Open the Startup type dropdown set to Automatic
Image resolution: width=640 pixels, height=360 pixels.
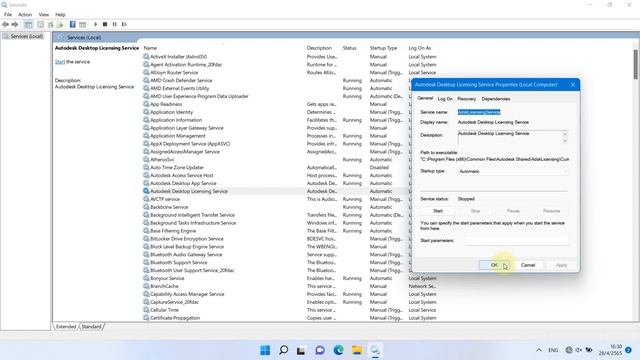513,171
